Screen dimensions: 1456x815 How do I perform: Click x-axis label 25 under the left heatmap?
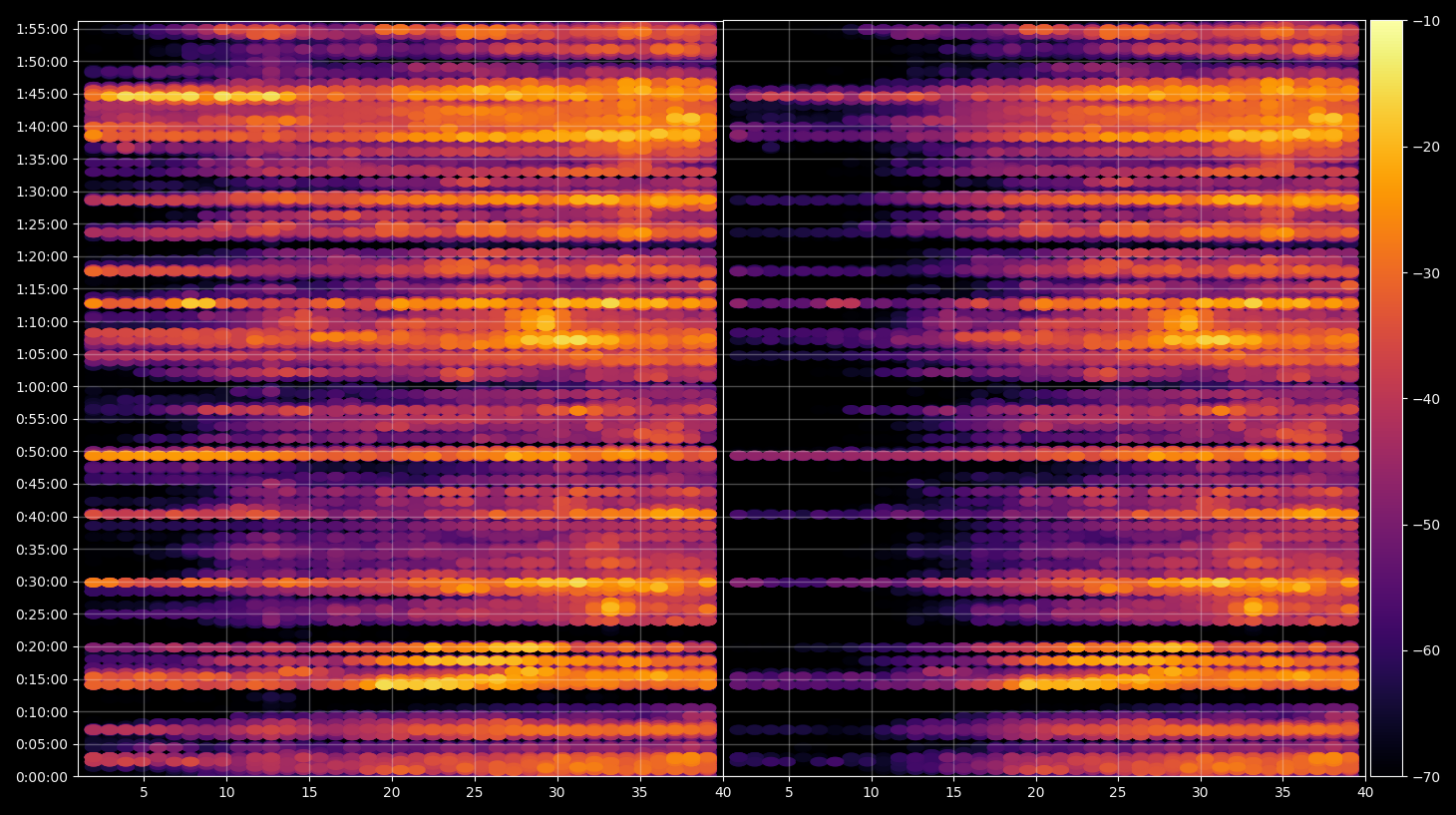475,793
